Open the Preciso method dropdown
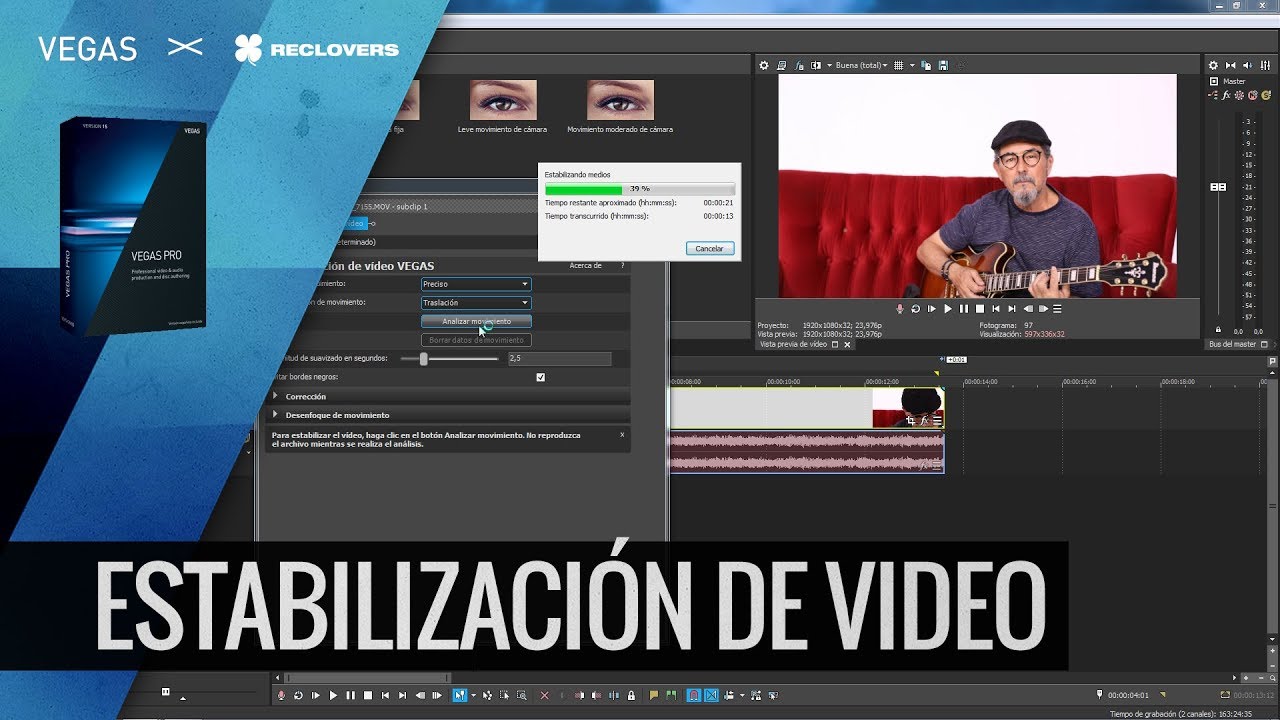The image size is (1280, 720). point(476,284)
